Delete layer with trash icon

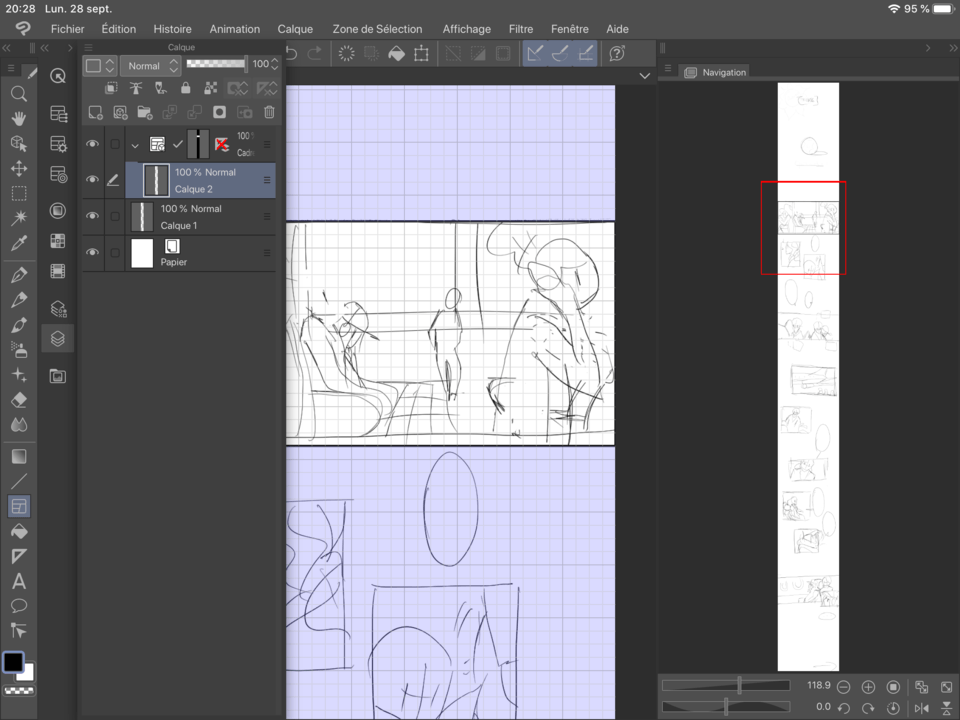click(x=269, y=112)
